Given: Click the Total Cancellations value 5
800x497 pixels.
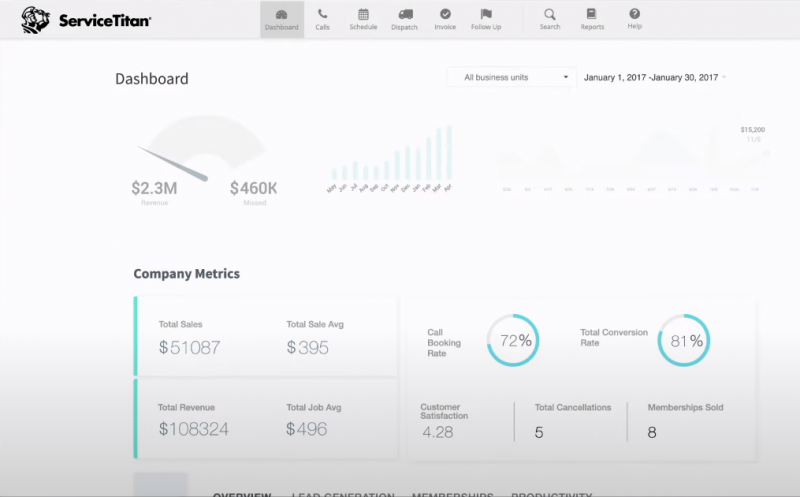Looking at the screenshot, I should (x=539, y=433).
